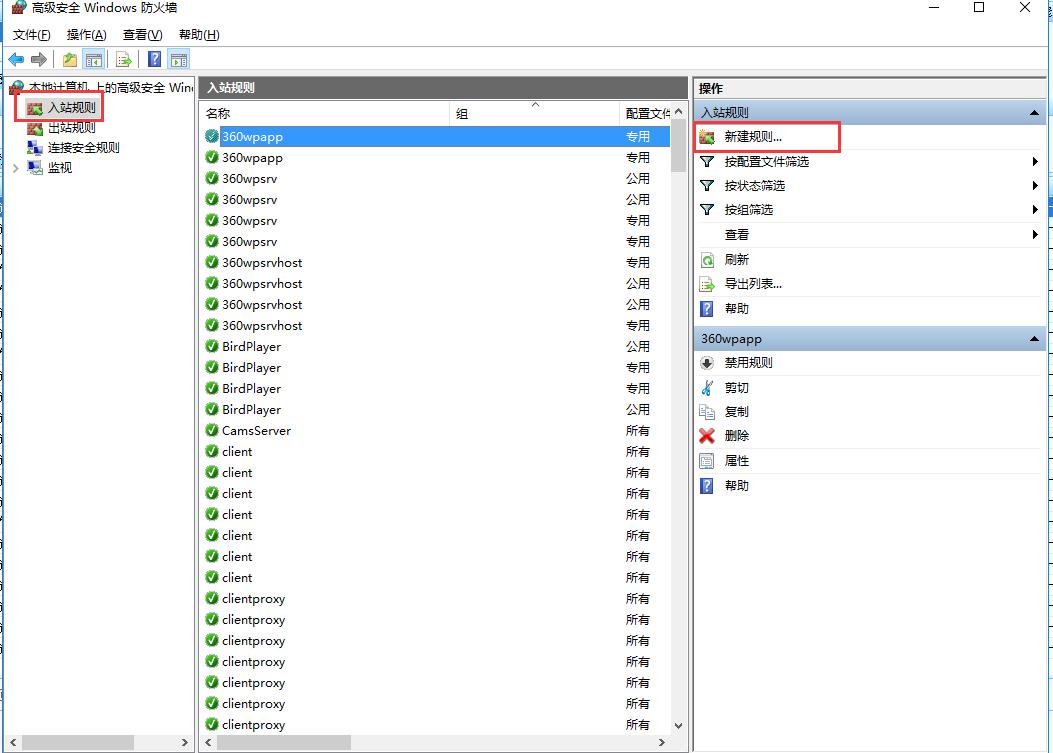Click 删除 with the red X icon
Image resolution: width=1053 pixels, height=753 pixels.
736,436
